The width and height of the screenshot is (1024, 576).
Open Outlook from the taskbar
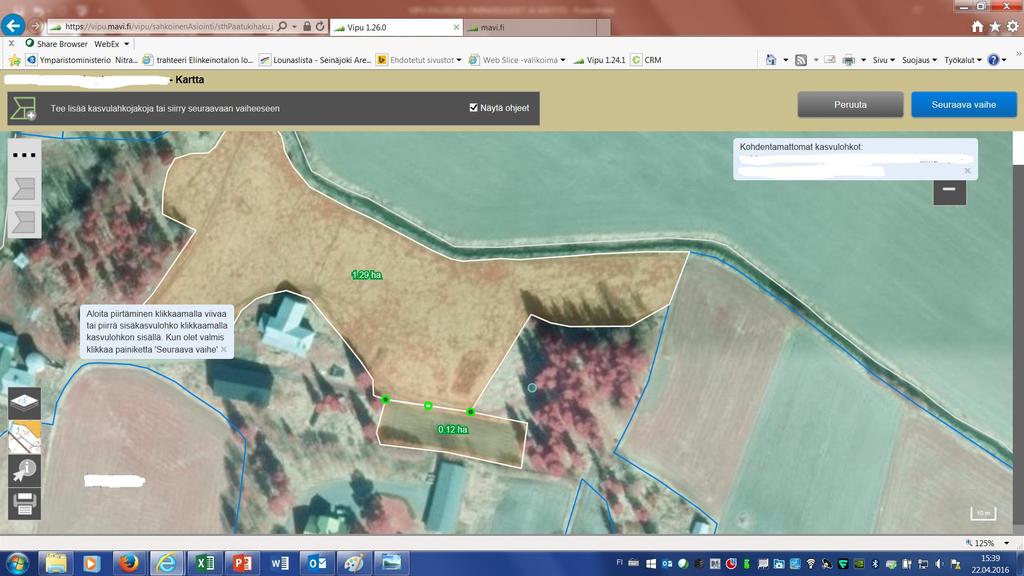click(x=317, y=563)
